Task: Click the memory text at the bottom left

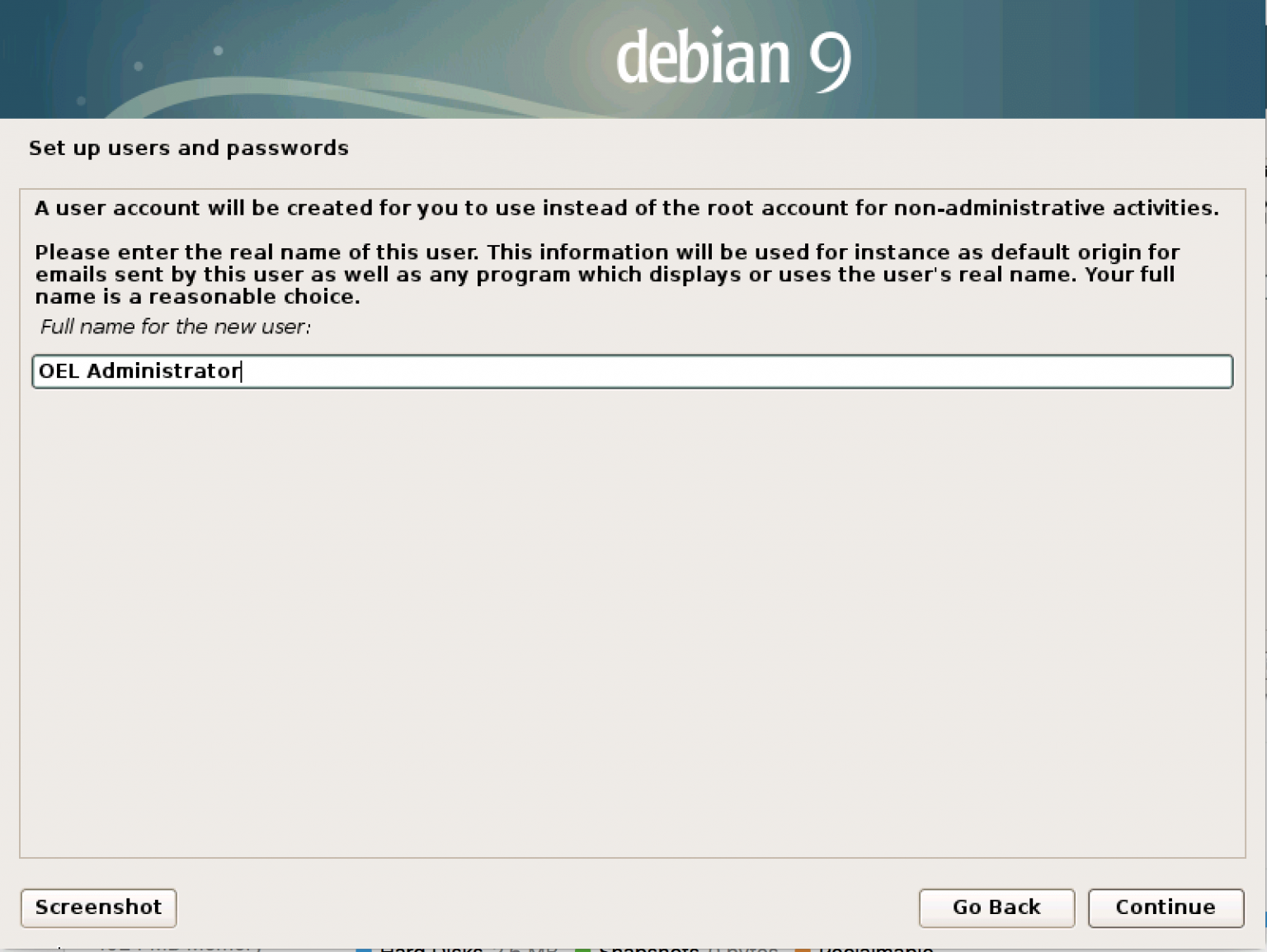Action: pyautogui.click(x=180, y=948)
